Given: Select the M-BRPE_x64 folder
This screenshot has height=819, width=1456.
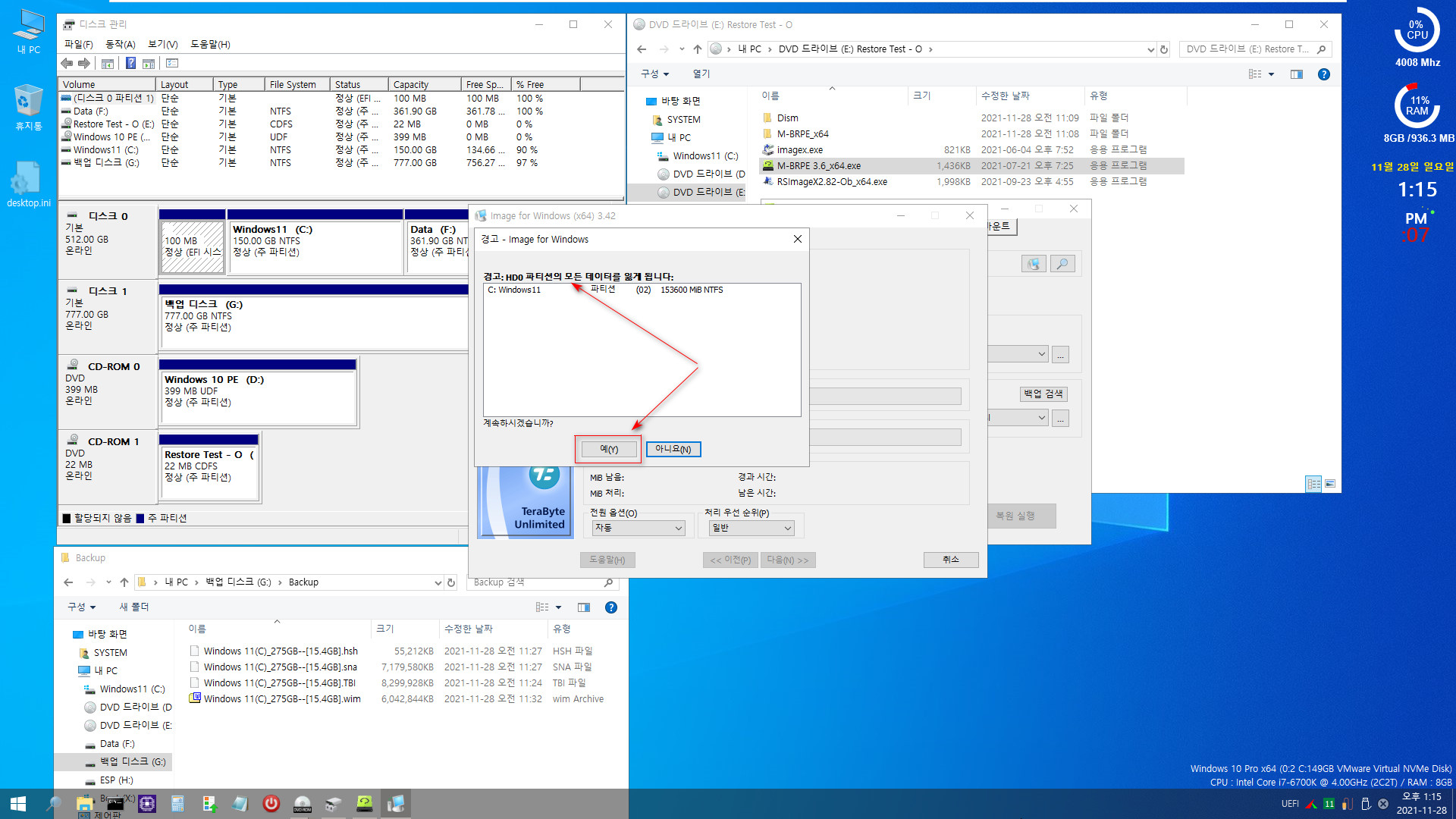Looking at the screenshot, I should point(802,133).
